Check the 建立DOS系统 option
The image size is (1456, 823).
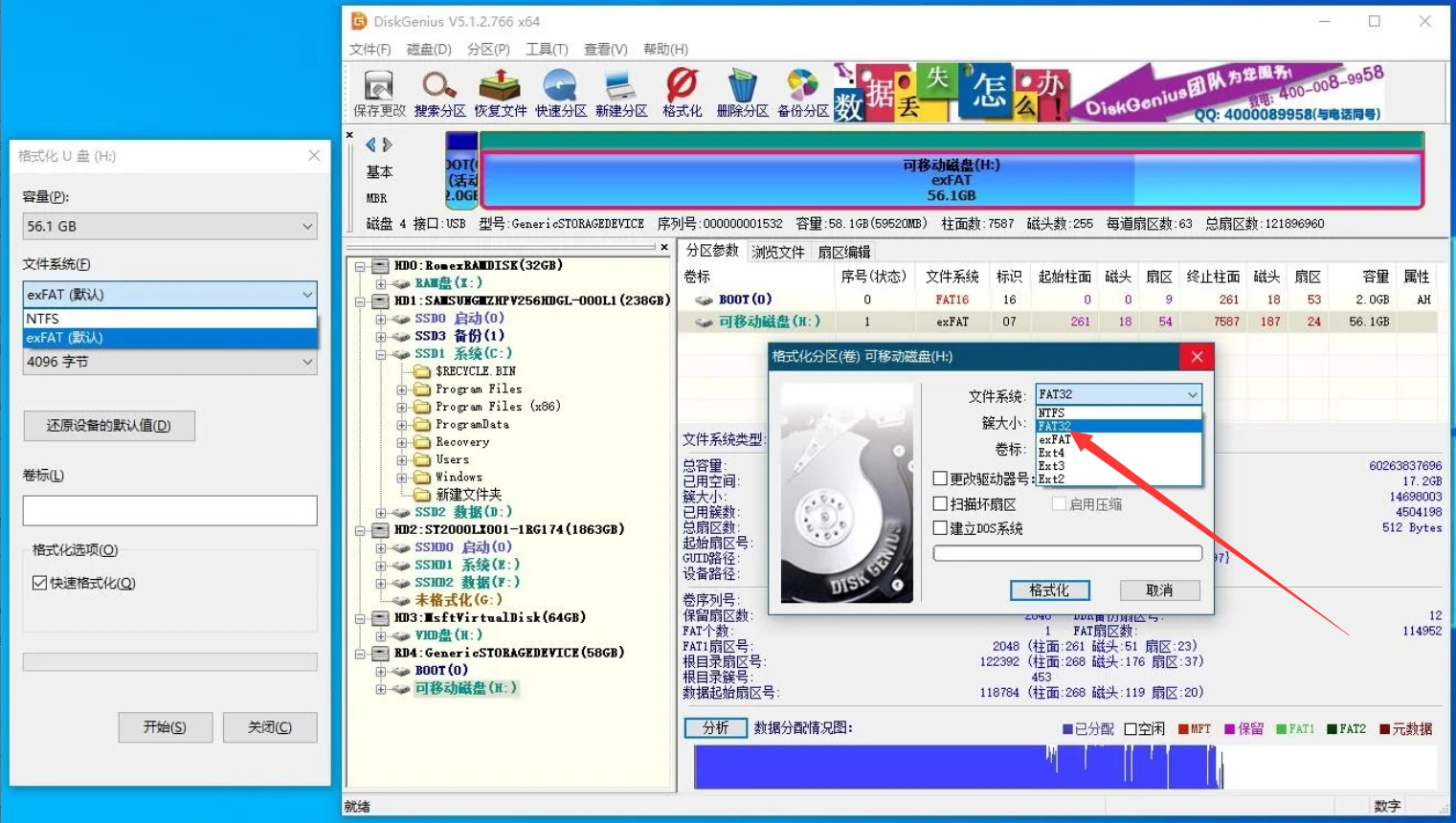click(941, 528)
